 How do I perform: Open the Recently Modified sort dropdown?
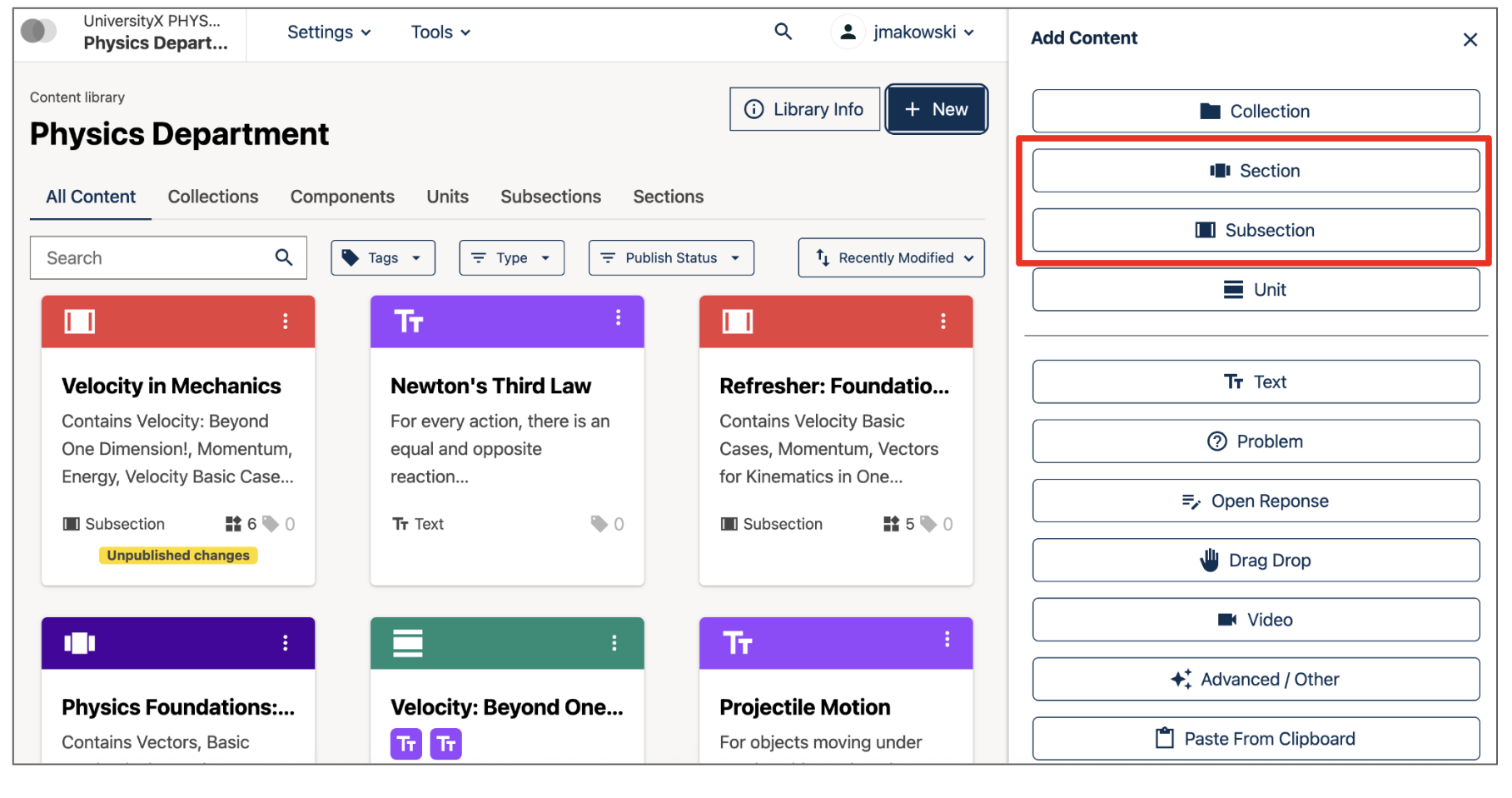pos(890,257)
